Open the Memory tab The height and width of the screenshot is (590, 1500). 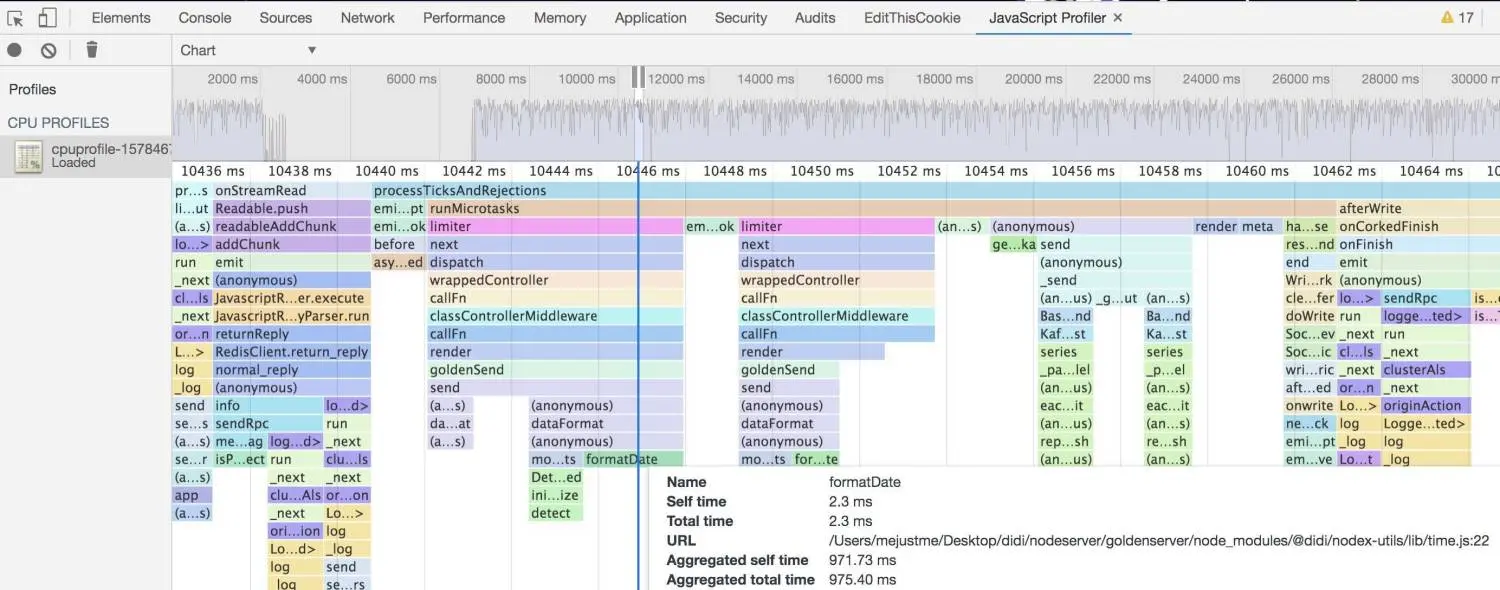(x=560, y=18)
